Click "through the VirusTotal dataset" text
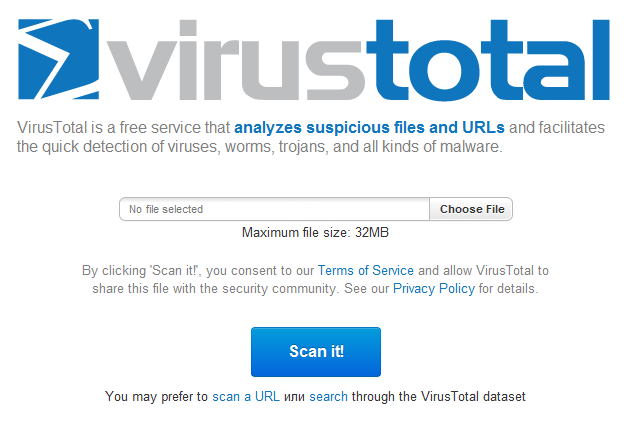 [x=439, y=397]
